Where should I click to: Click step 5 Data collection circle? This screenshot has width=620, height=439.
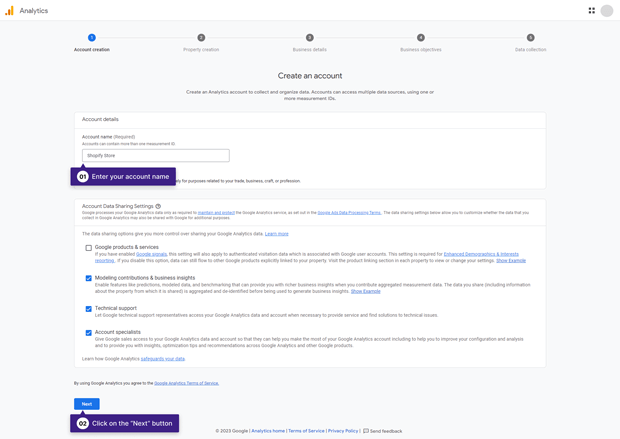click(530, 38)
